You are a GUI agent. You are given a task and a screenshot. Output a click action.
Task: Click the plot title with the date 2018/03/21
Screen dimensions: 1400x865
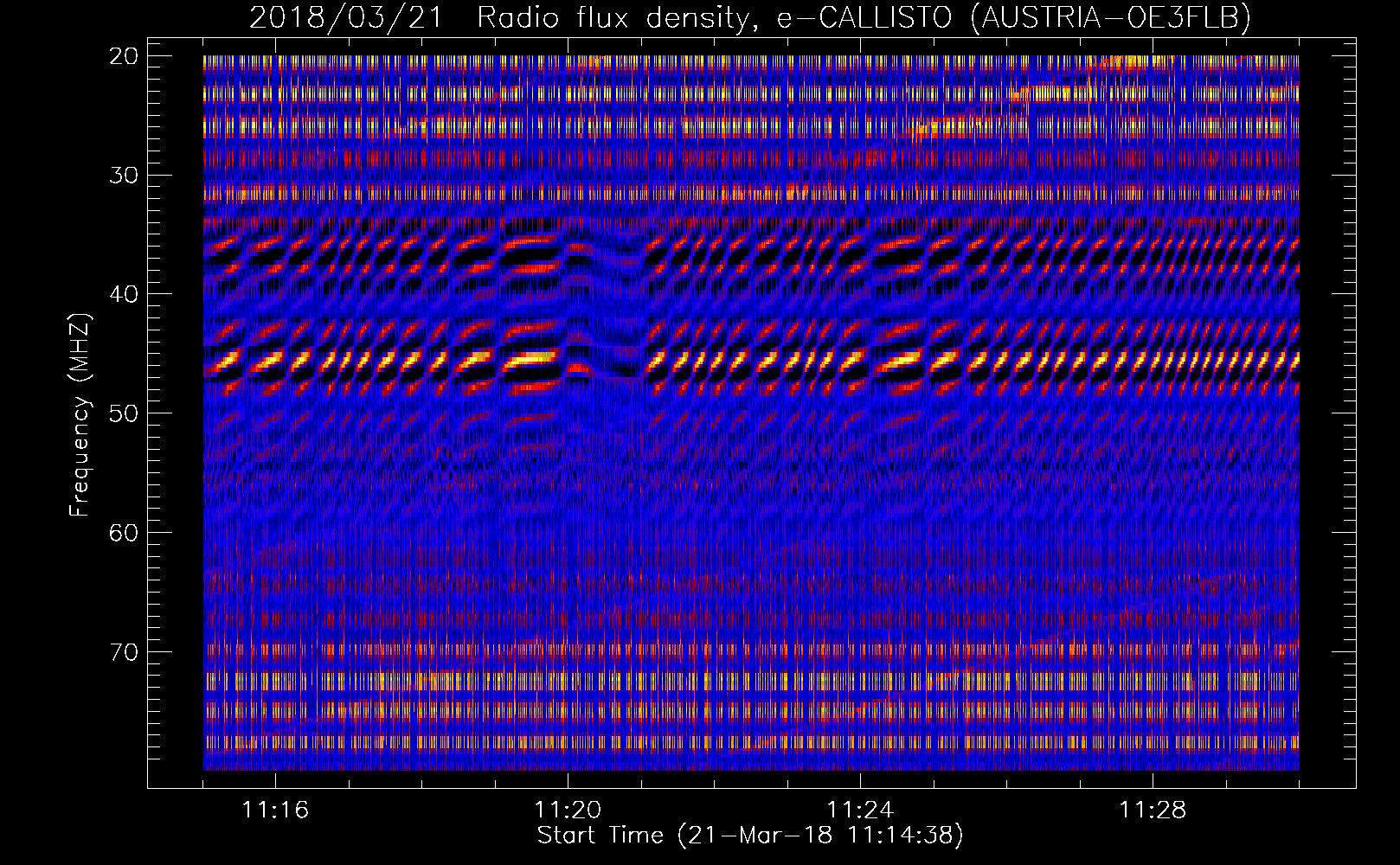[750, 17]
